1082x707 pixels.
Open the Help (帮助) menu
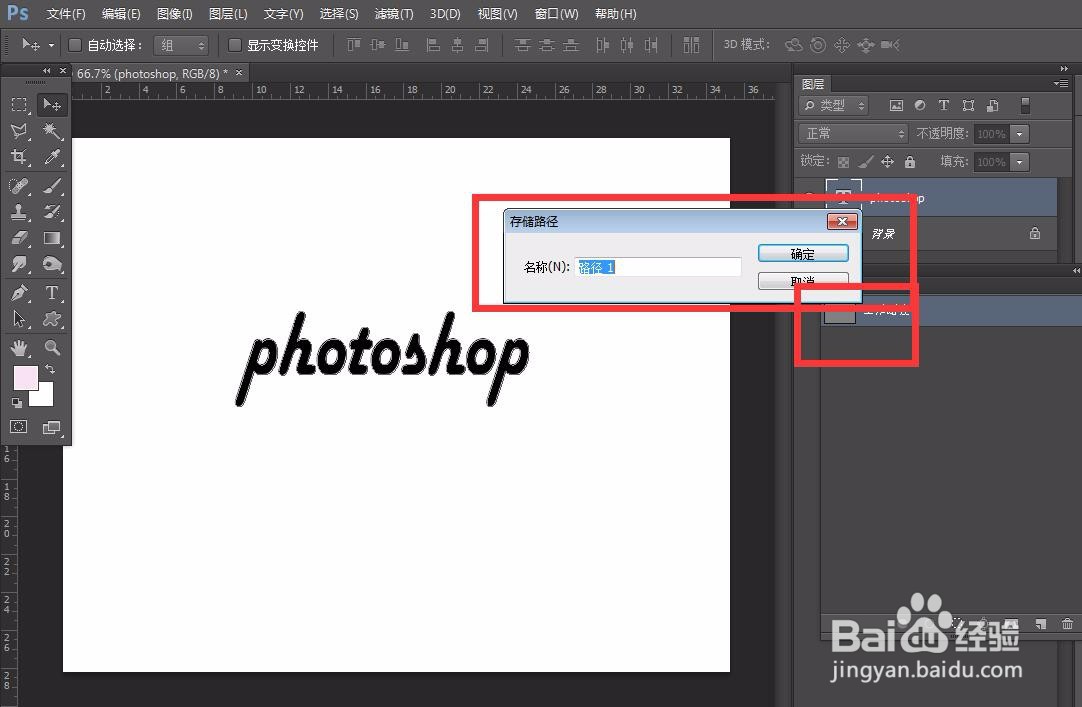point(616,14)
